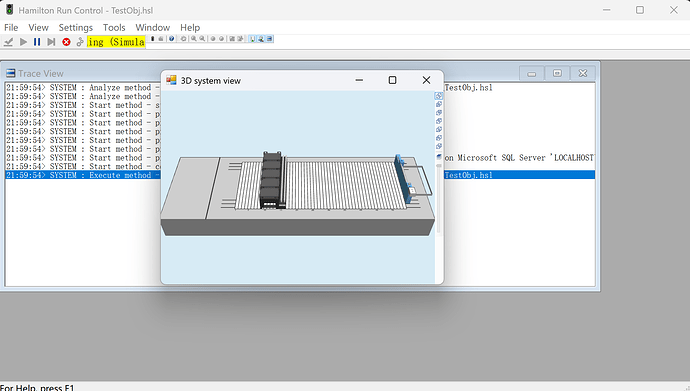
Task: Click the small lock toolbar icon
Action: coord(161,39)
